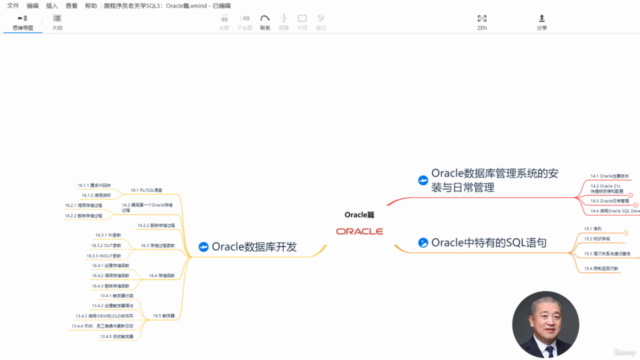Viewport: 640px width, 360px height.
Task: Select Oracle数据库管理系统的安装与日常管理 topic
Action: (495, 180)
